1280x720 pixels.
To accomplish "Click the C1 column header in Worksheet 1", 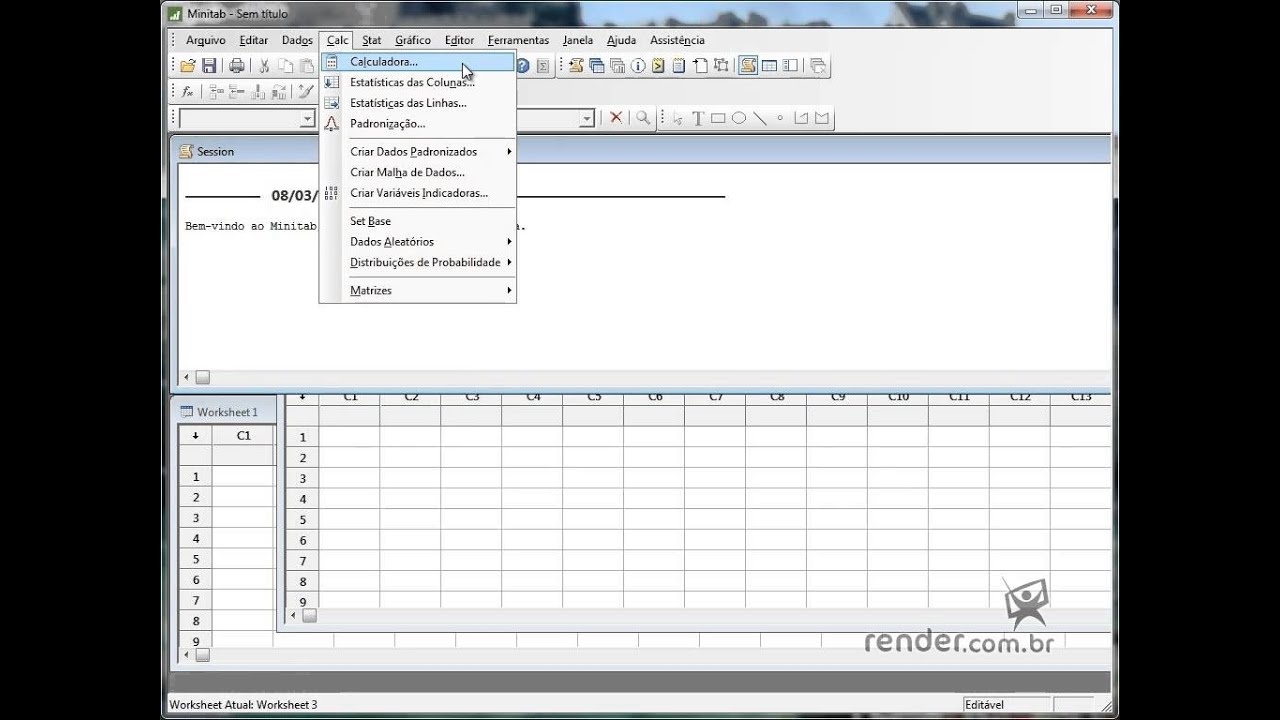I will [x=243, y=435].
